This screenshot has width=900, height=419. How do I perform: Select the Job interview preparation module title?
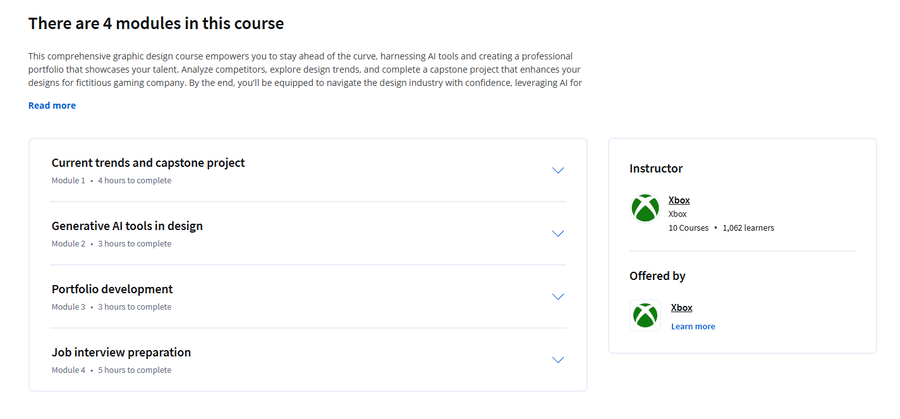[x=121, y=352]
